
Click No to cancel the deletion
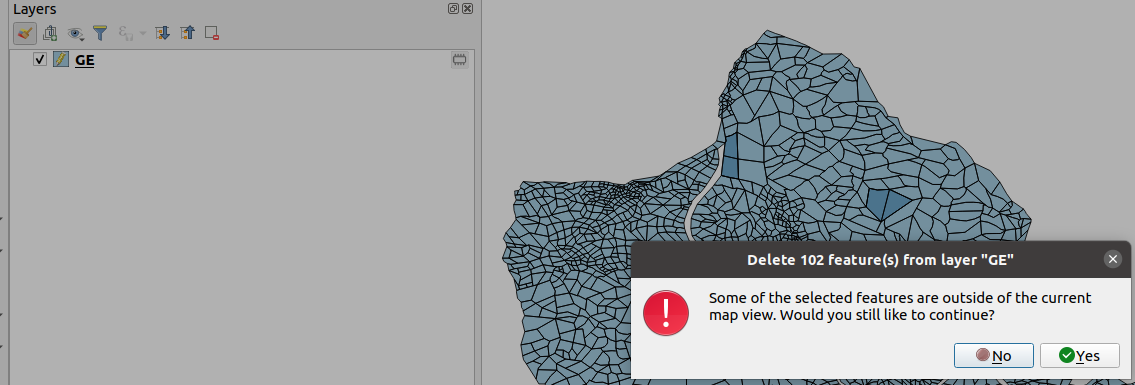[993, 355]
